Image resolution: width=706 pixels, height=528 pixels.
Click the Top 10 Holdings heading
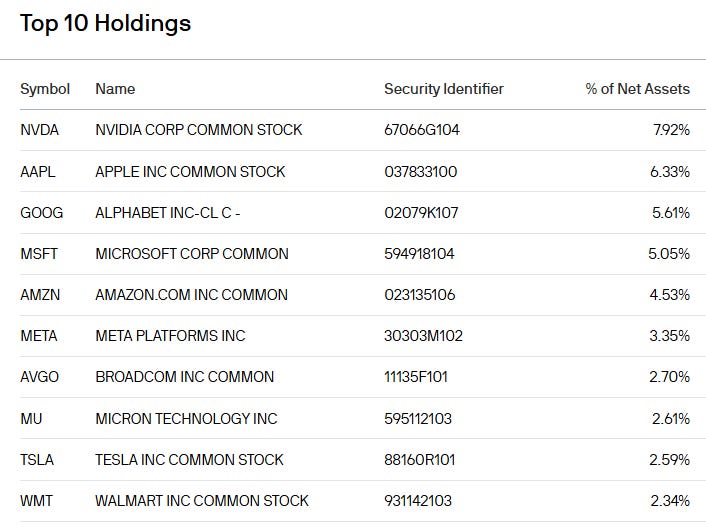[105, 23]
